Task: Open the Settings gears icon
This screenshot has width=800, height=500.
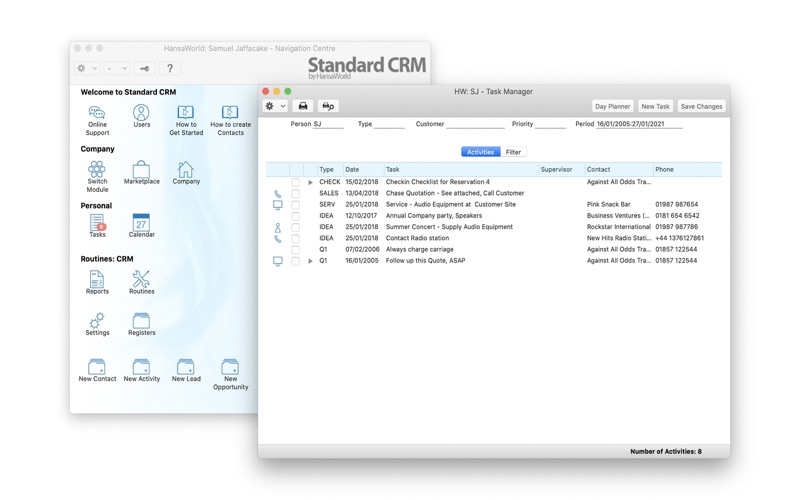Action: (x=97, y=323)
